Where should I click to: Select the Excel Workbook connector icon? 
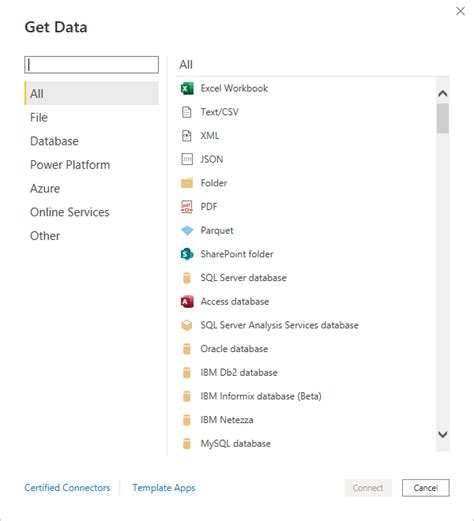187,89
